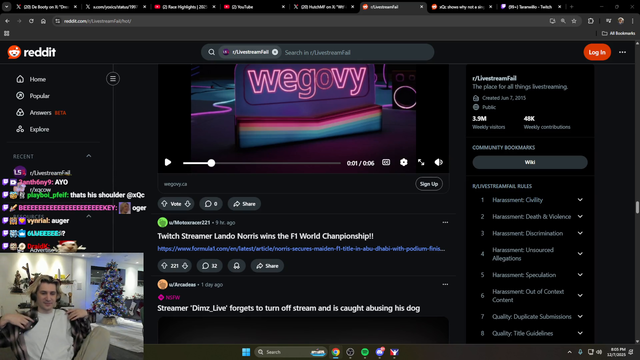This screenshot has width=640, height=360.
Task: Play the wegovy video
Action: click(x=168, y=162)
